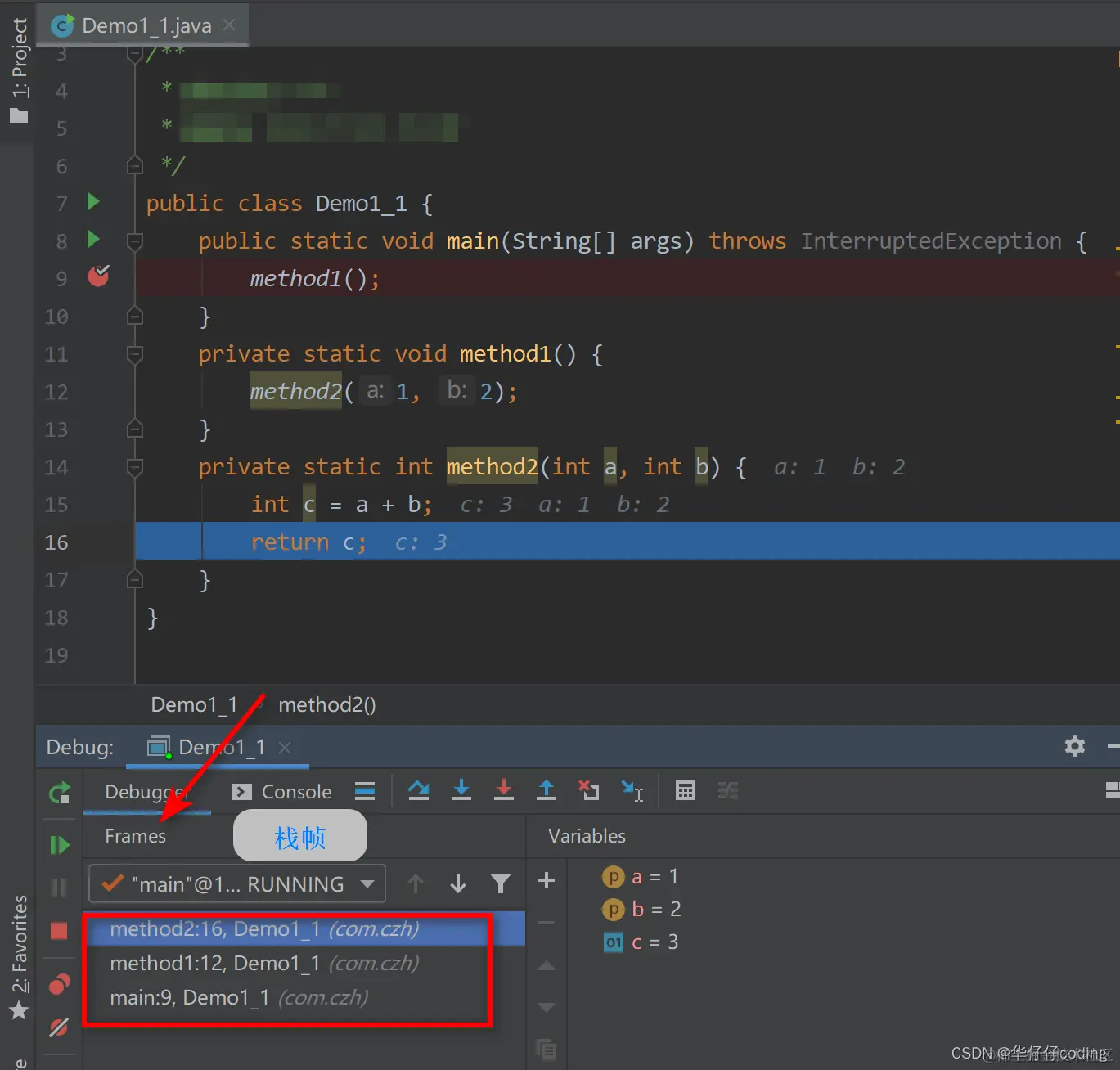Move watch down in Variables panel
The image size is (1120, 1070).
(x=547, y=1007)
